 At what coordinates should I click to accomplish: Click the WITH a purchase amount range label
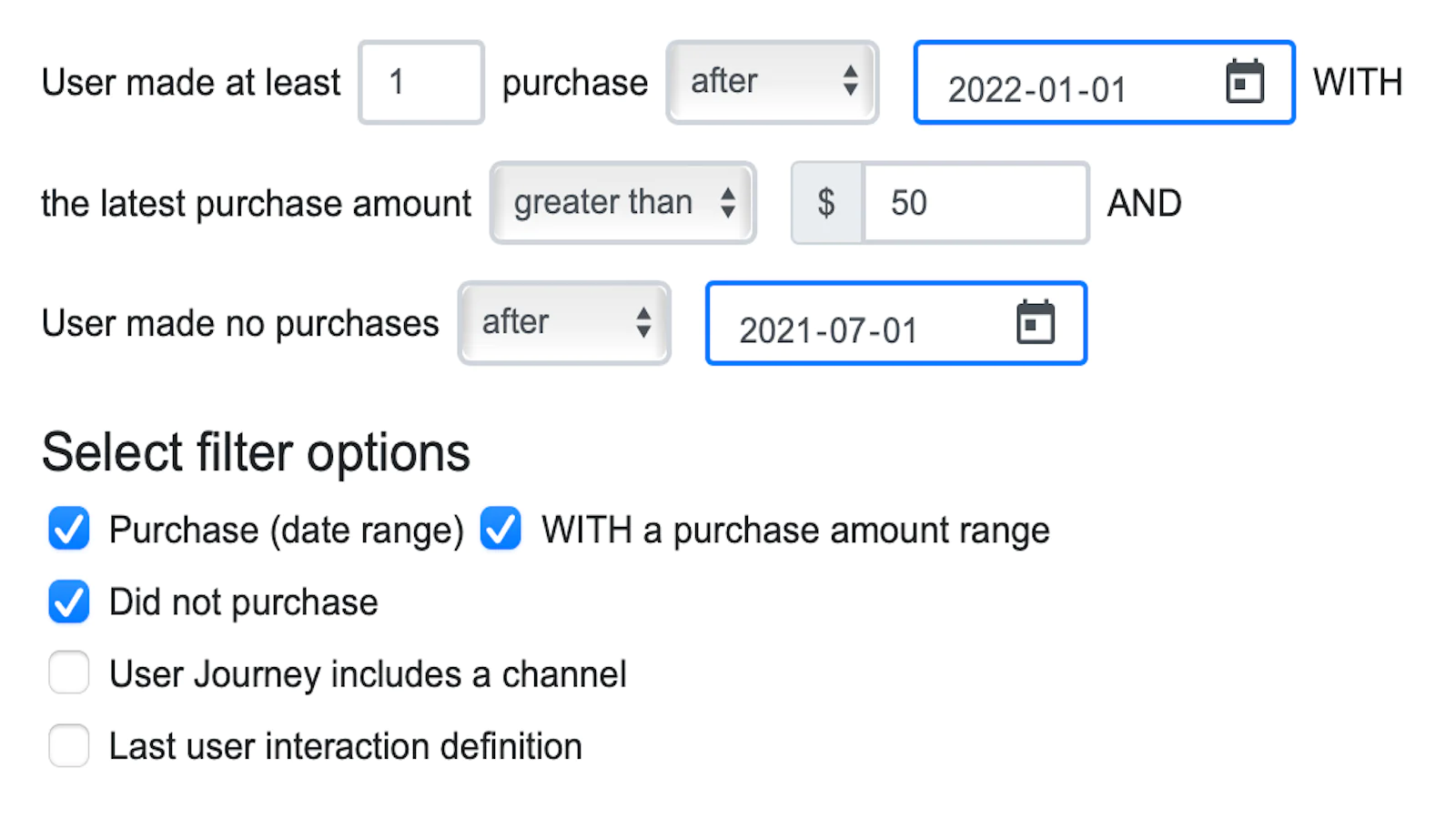(795, 530)
